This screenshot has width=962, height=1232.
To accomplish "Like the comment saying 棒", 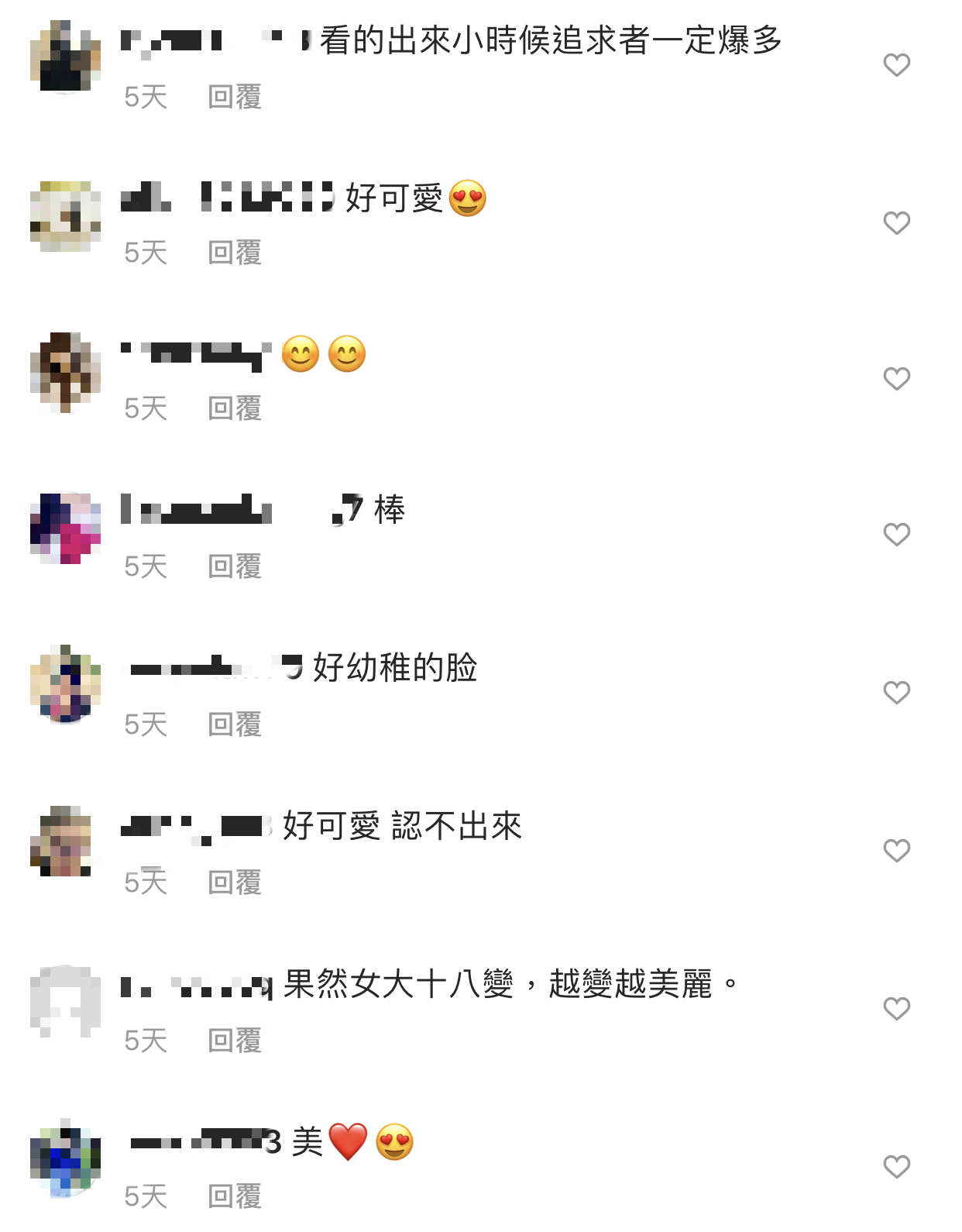I will pos(896,535).
